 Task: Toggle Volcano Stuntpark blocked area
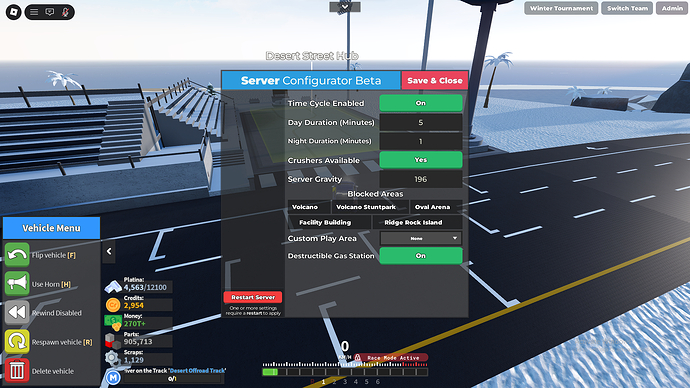[370, 207]
